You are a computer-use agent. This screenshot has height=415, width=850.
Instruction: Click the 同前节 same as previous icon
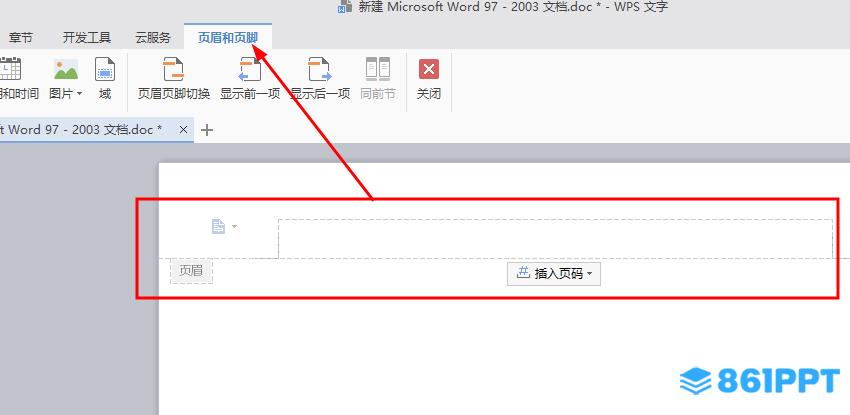click(x=378, y=70)
